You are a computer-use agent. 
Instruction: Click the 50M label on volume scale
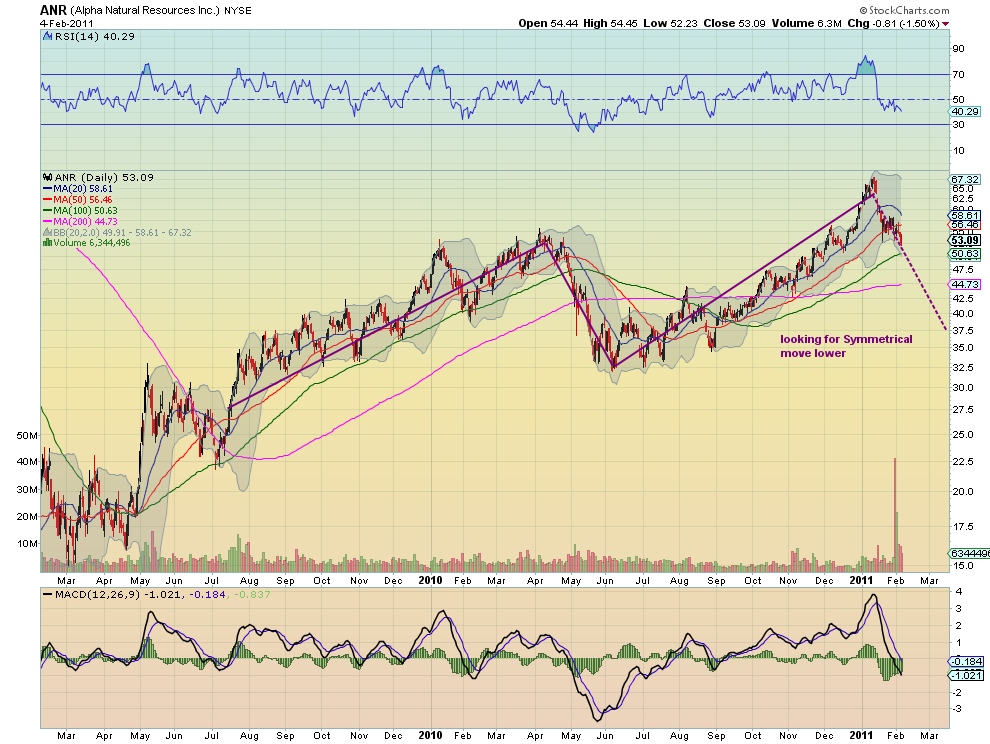(27, 436)
